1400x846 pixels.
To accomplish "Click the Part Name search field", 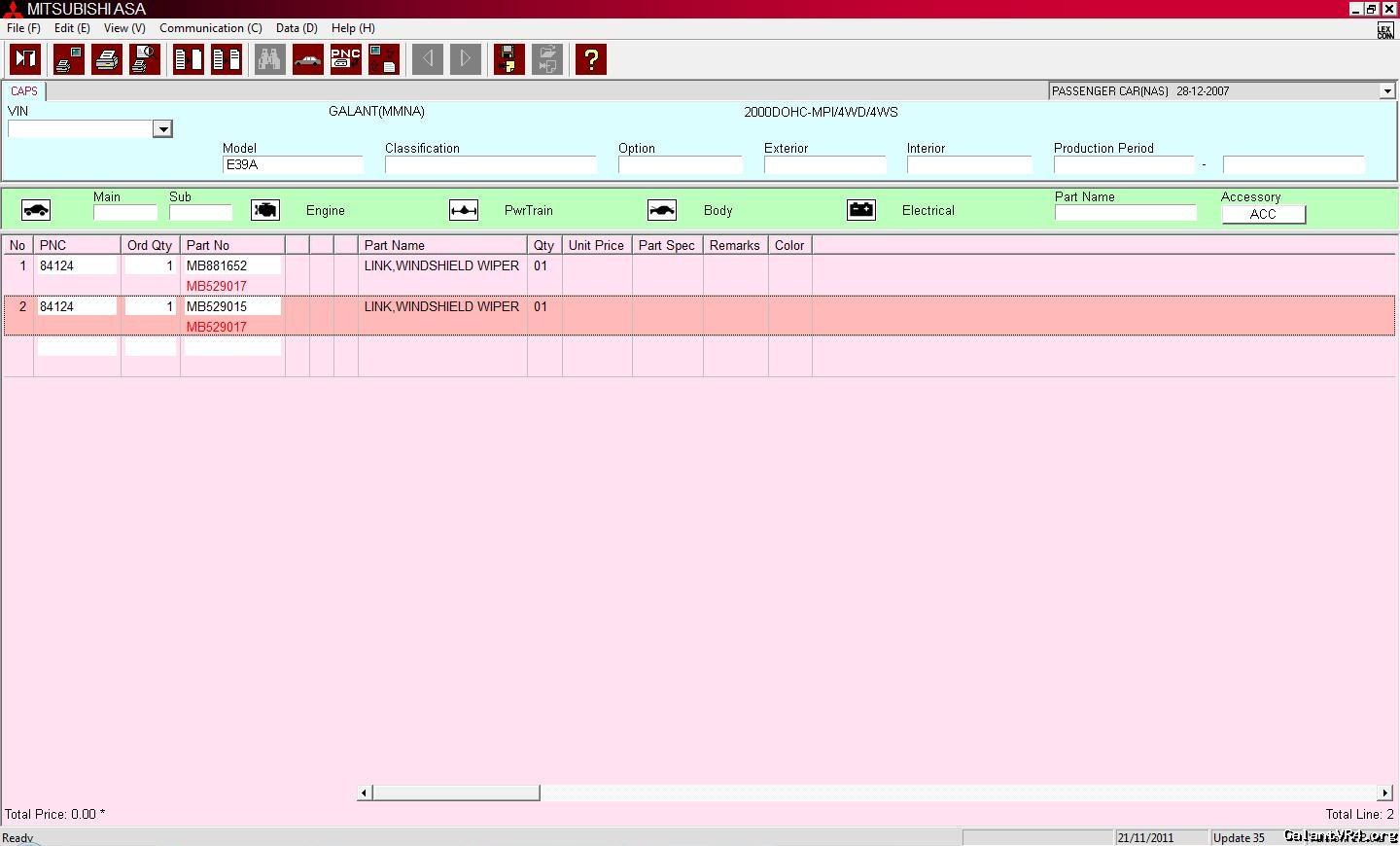I will (x=1126, y=213).
